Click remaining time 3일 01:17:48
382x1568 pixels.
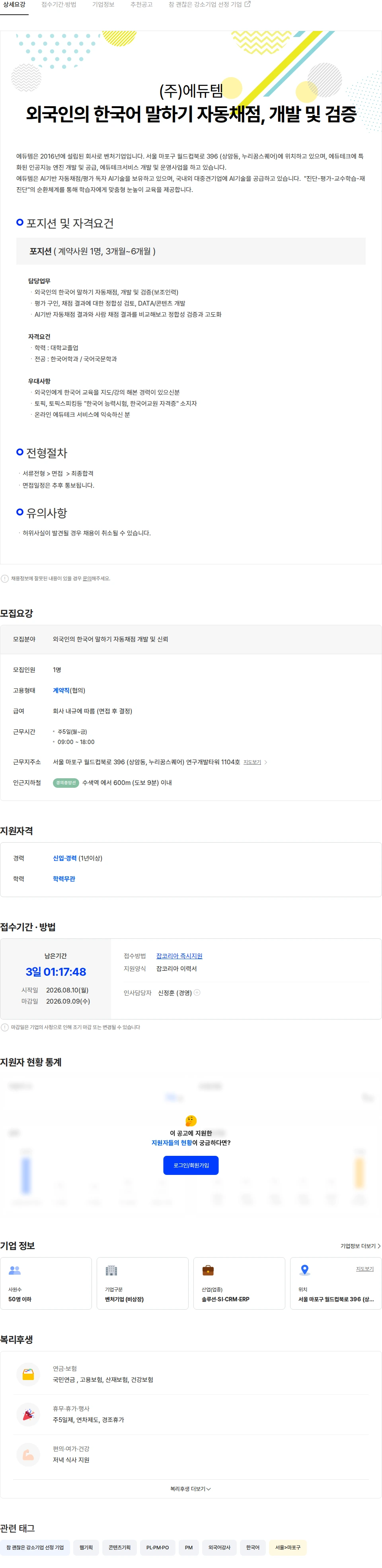point(55,972)
